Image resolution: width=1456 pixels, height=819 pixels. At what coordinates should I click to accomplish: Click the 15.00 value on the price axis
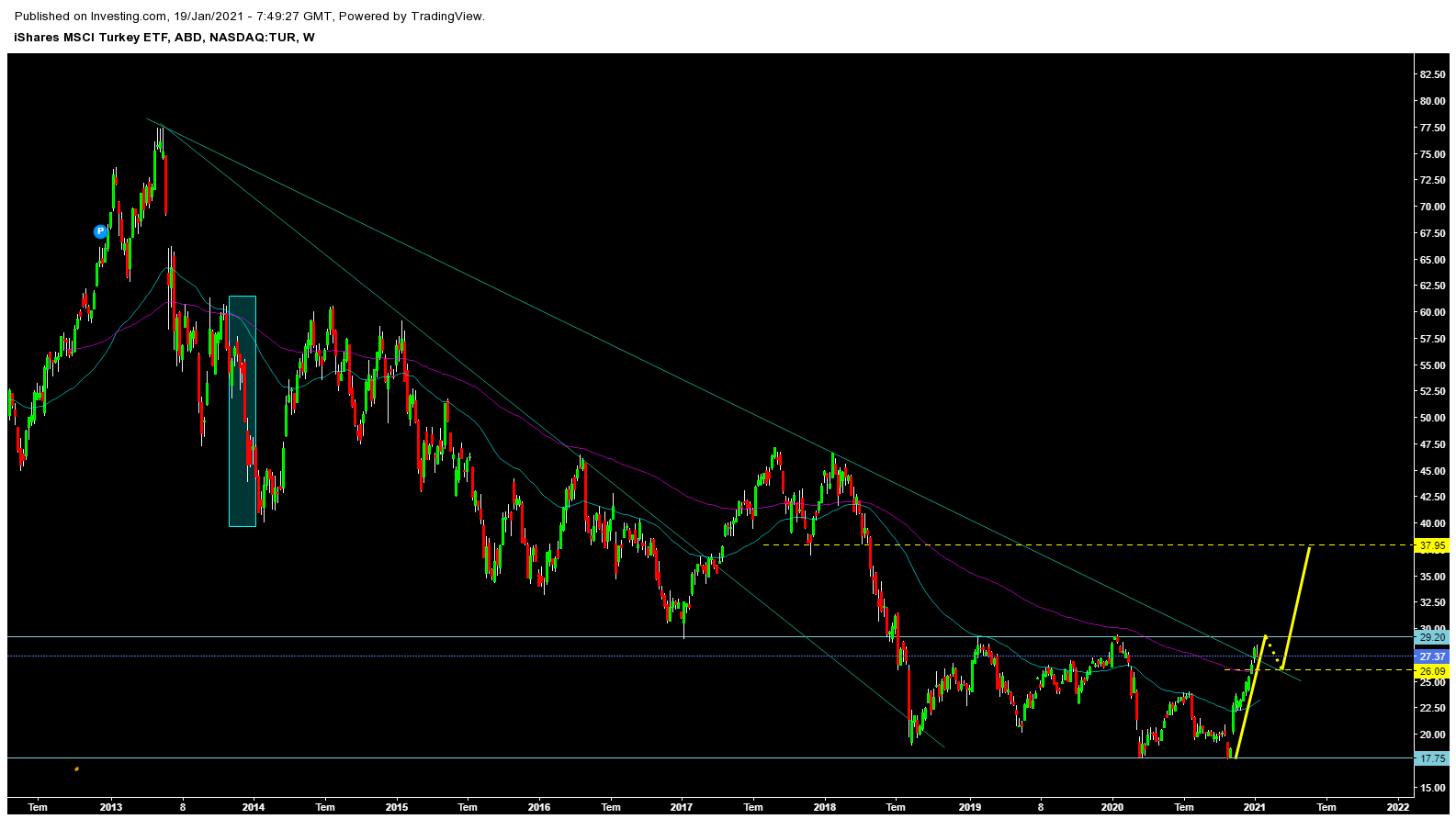point(1432,788)
